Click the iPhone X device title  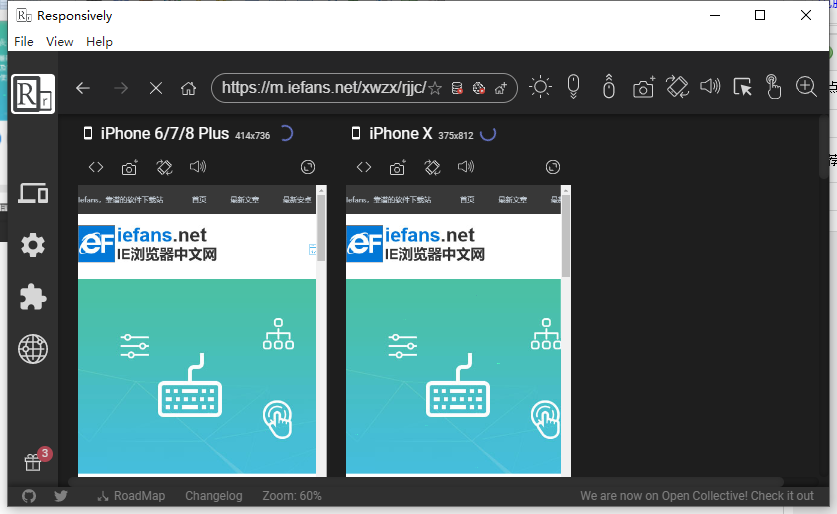tap(400, 133)
